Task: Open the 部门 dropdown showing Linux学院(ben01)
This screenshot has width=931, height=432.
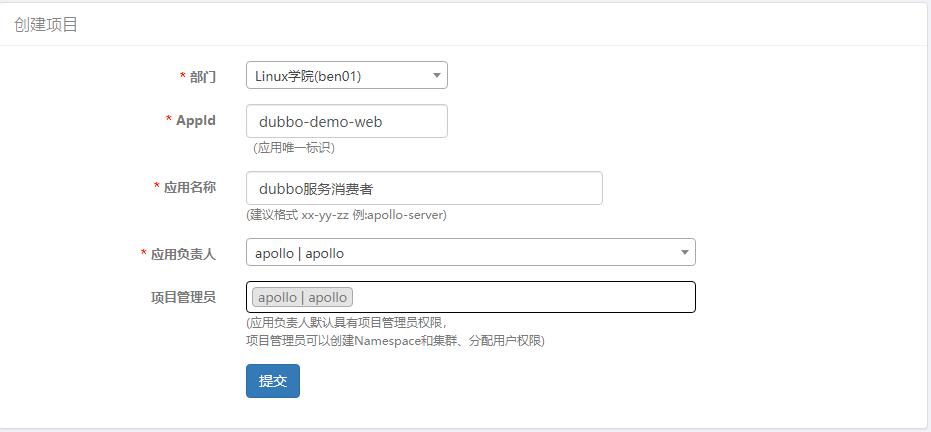Action: point(336,75)
